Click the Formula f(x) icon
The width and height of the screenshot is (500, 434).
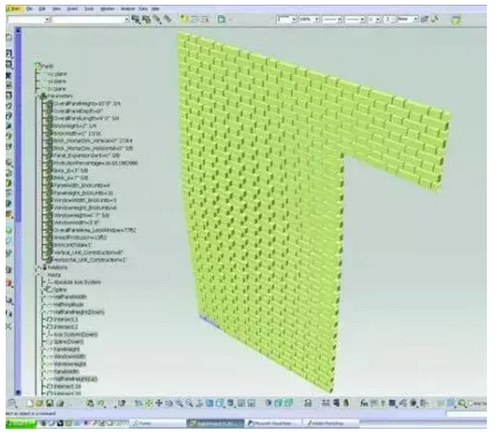tap(364, 404)
